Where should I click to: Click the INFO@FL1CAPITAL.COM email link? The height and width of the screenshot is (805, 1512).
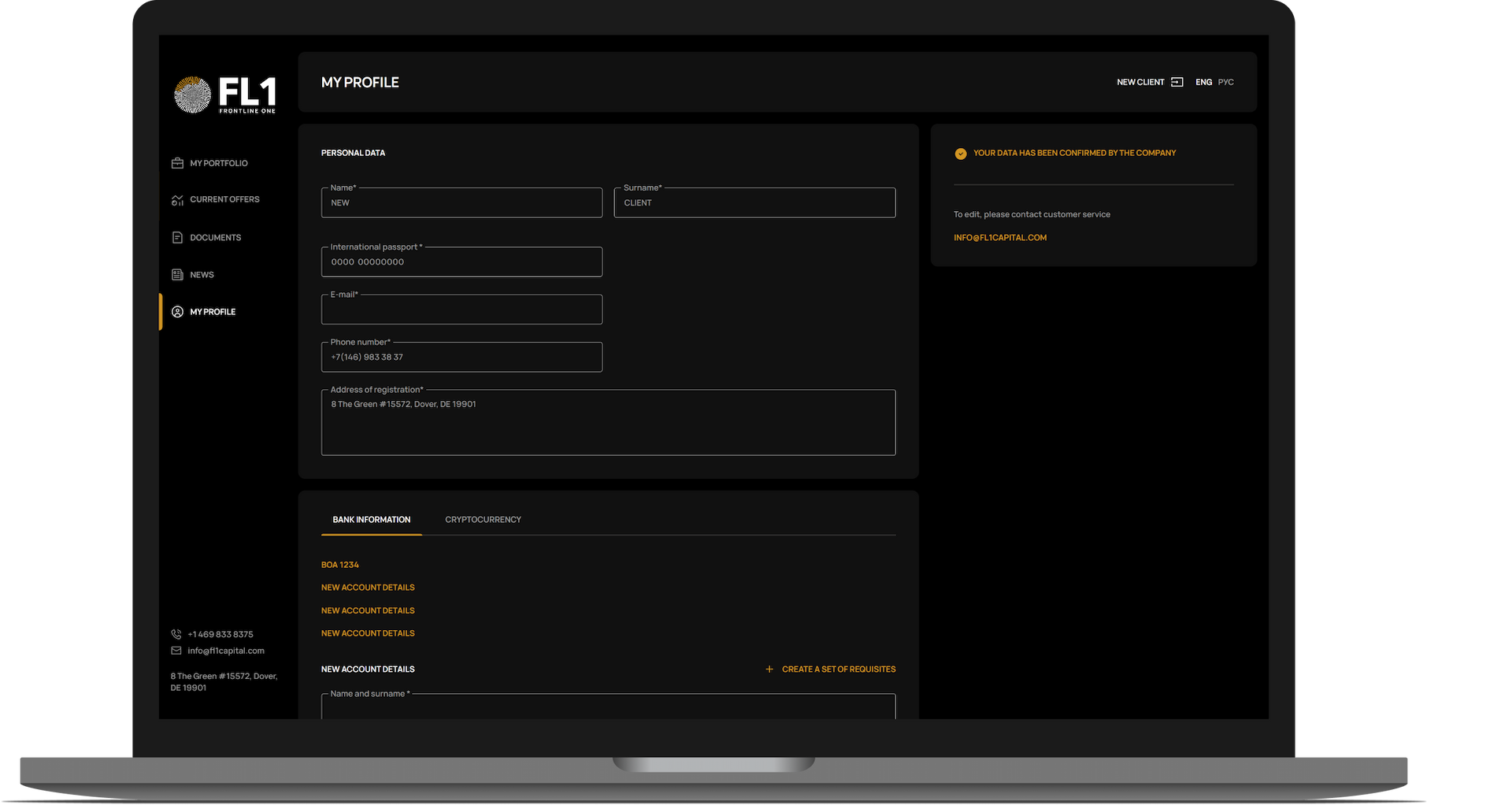1000,238
